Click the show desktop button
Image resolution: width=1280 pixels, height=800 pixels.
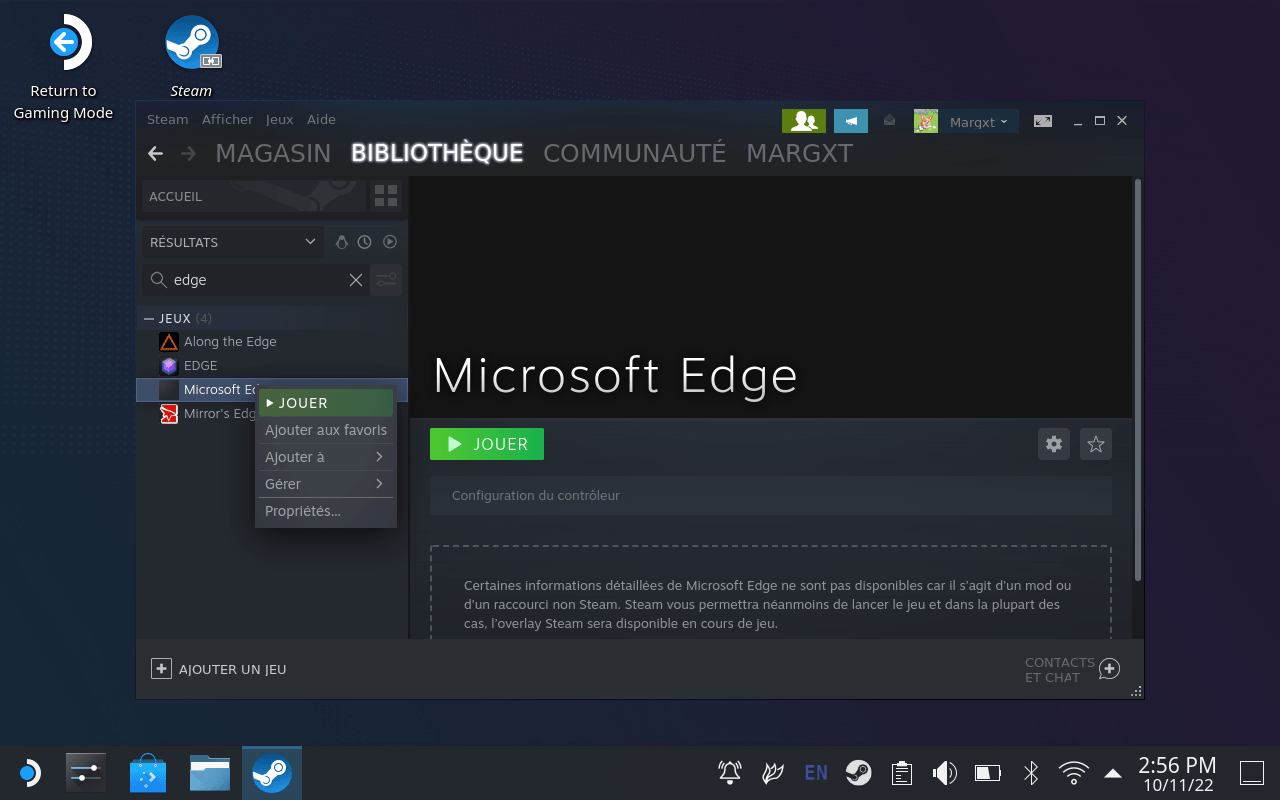coord(1252,773)
